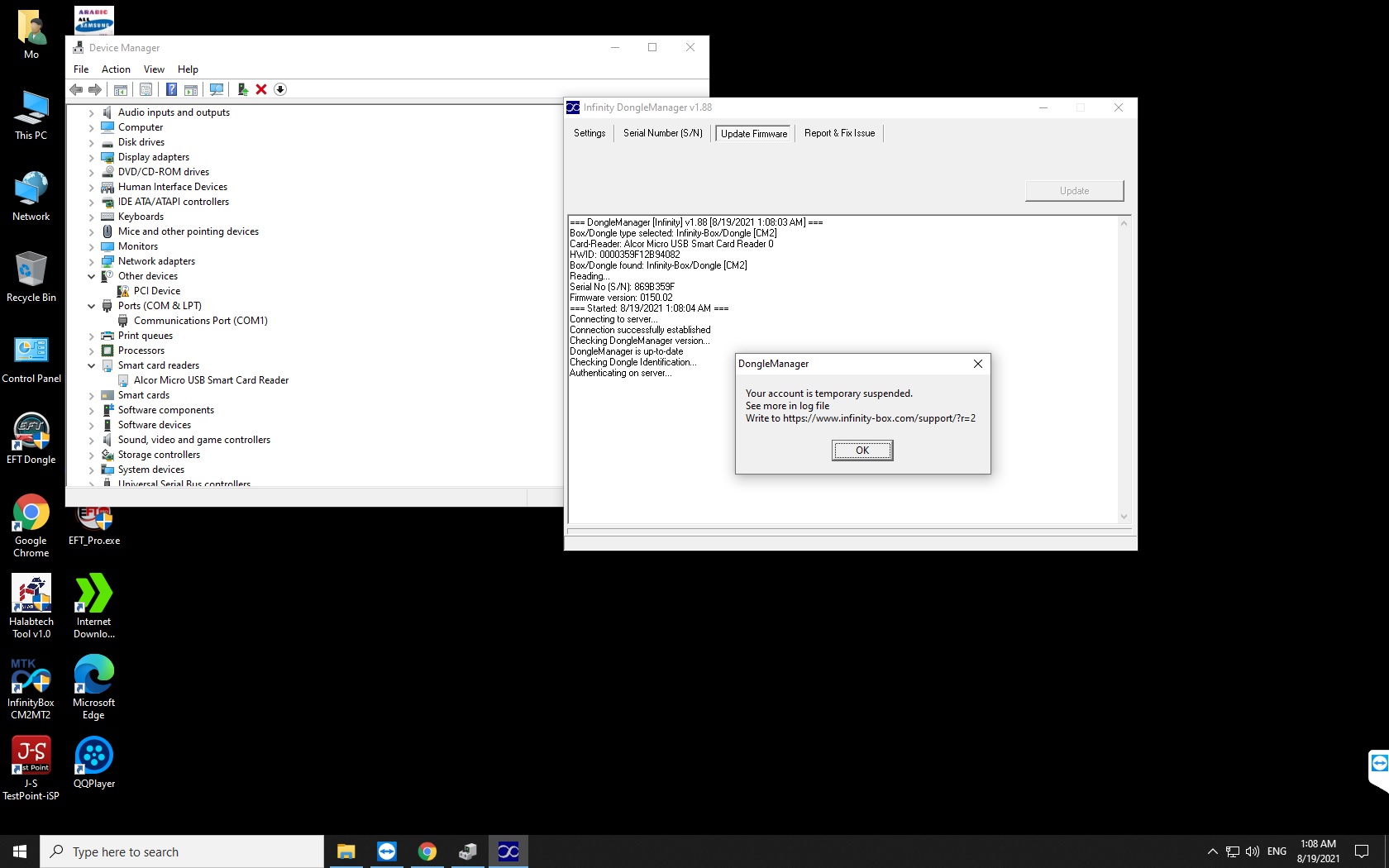Collapse the Other devices node
Viewport: 1389px width, 868px height.
(x=92, y=277)
